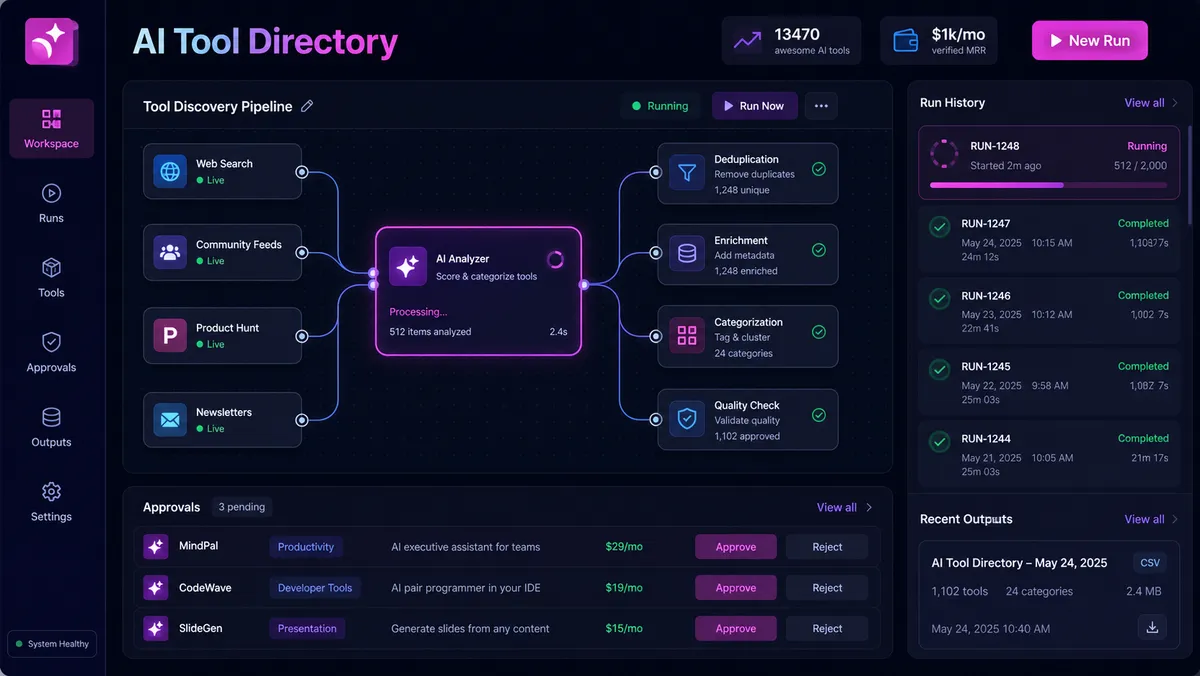
Task: Click RUN-1248 dashed spinner icon
Action: 944,154
